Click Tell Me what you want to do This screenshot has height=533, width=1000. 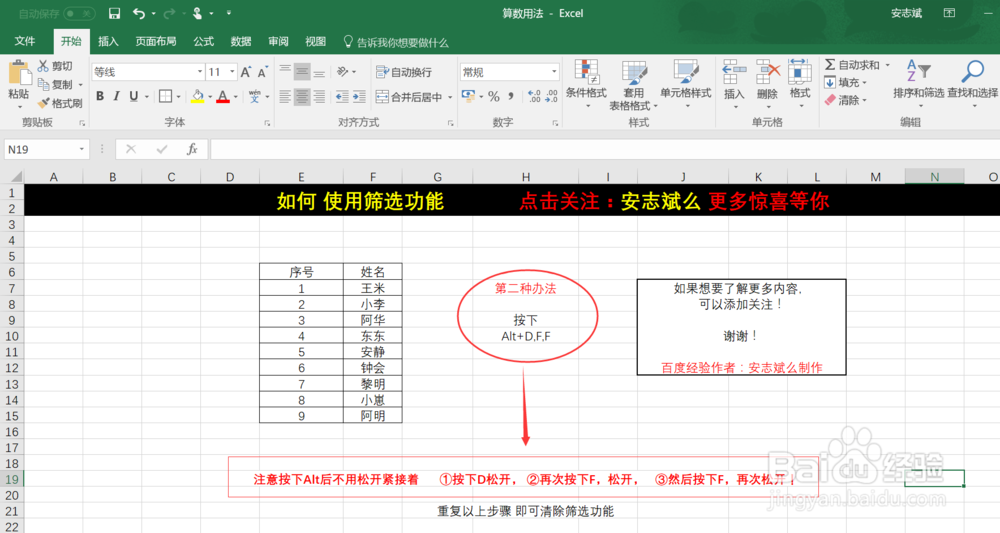396,42
